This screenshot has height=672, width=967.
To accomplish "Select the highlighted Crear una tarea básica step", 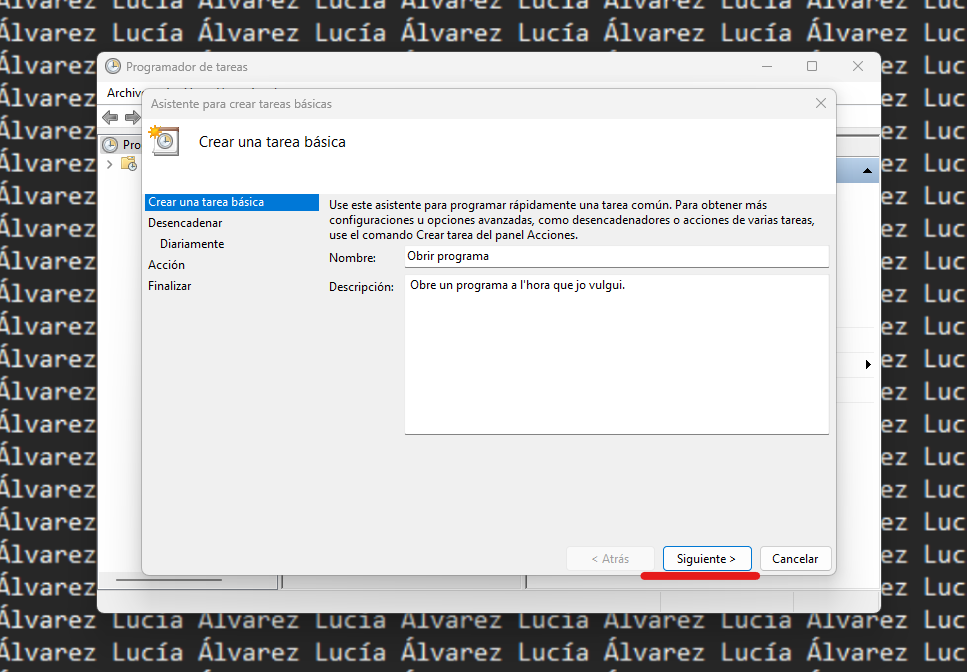I will (208, 201).
